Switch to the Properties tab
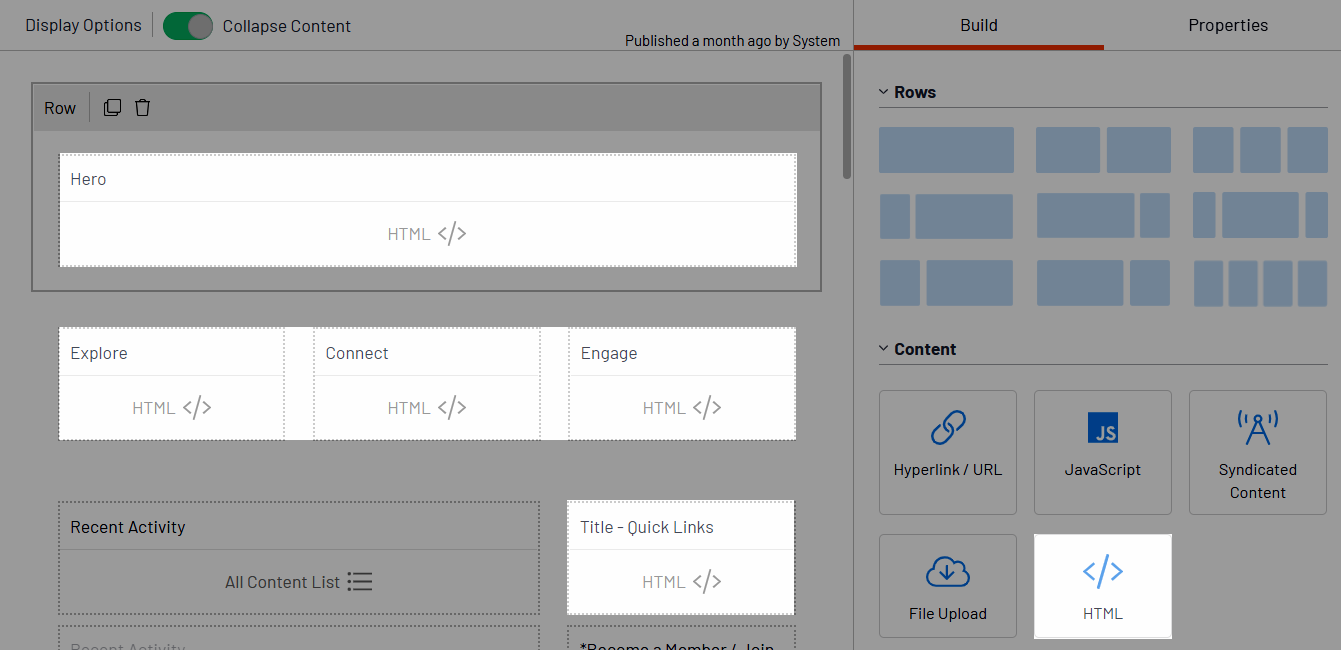Screen dimensions: 1341x650 1228,25
